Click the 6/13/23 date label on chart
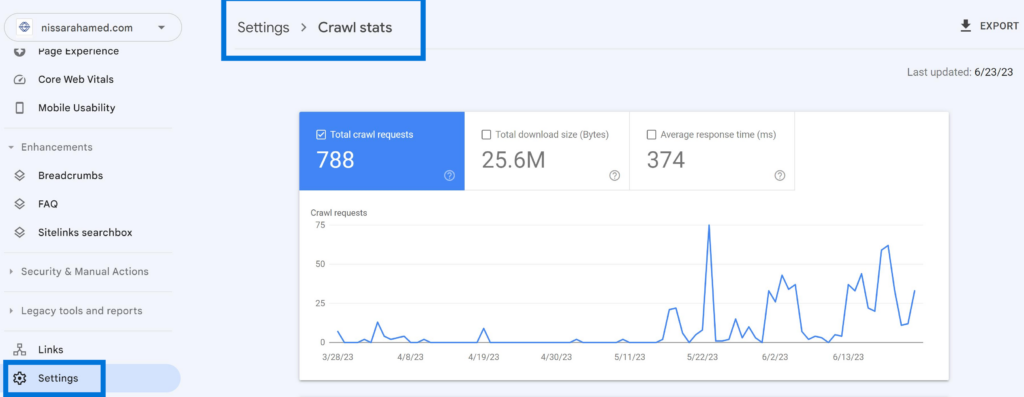 coord(849,357)
